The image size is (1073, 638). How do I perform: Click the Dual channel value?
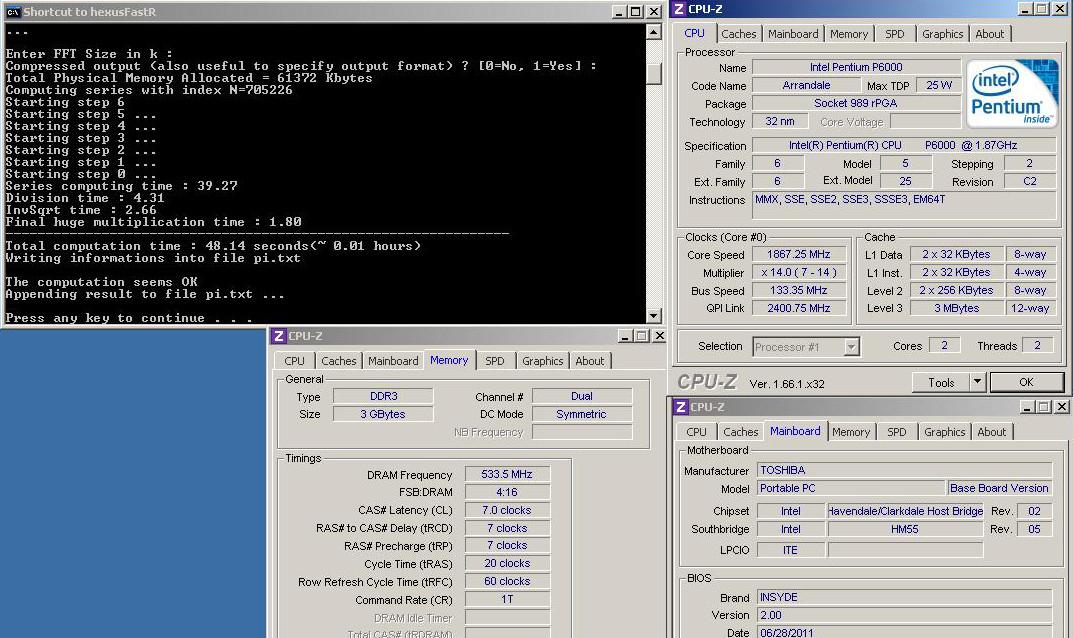(582, 396)
